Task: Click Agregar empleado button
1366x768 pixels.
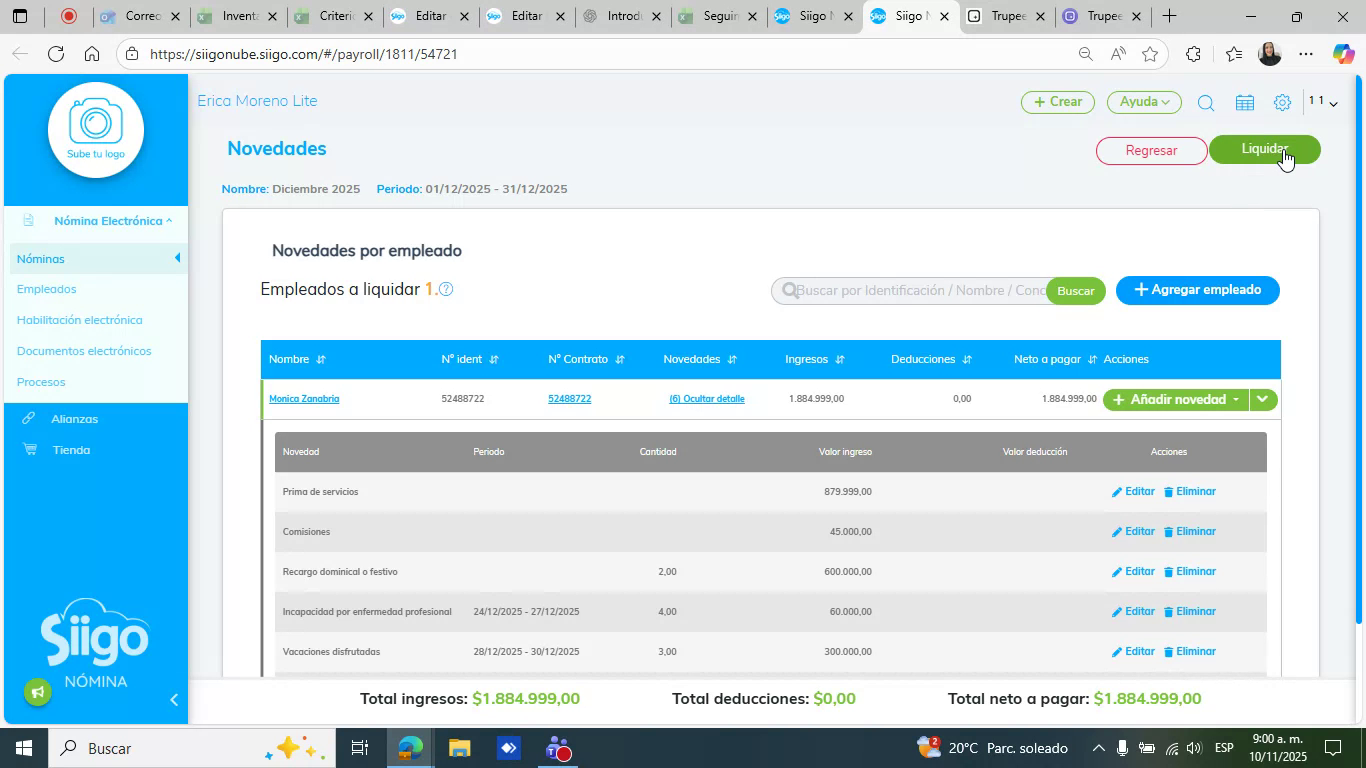Action: pyautogui.click(x=1197, y=290)
